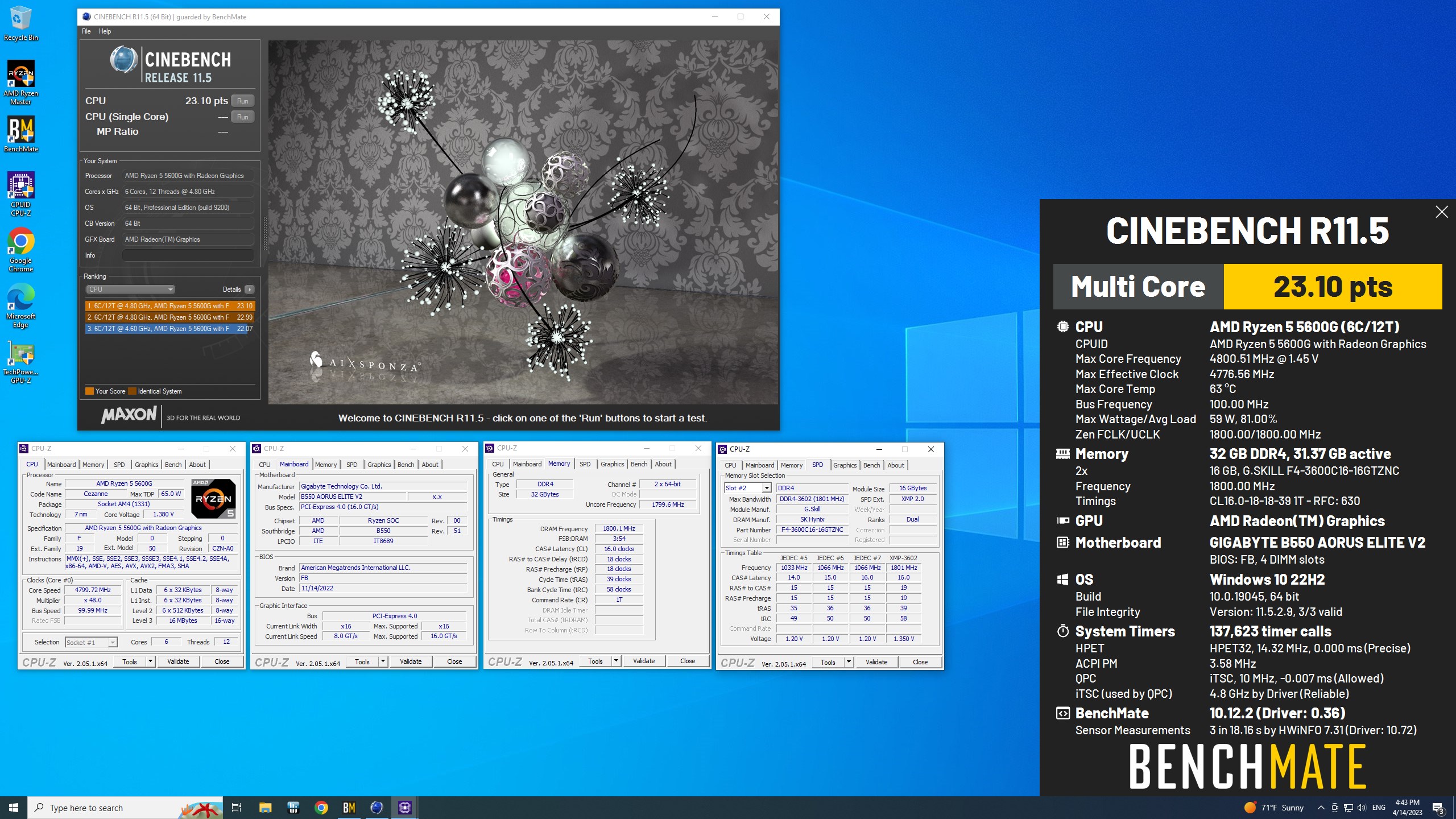The height and width of the screenshot is (819, 1456).
Task: Click Validate in the SPD CPU-Z window
Action: 876,662
